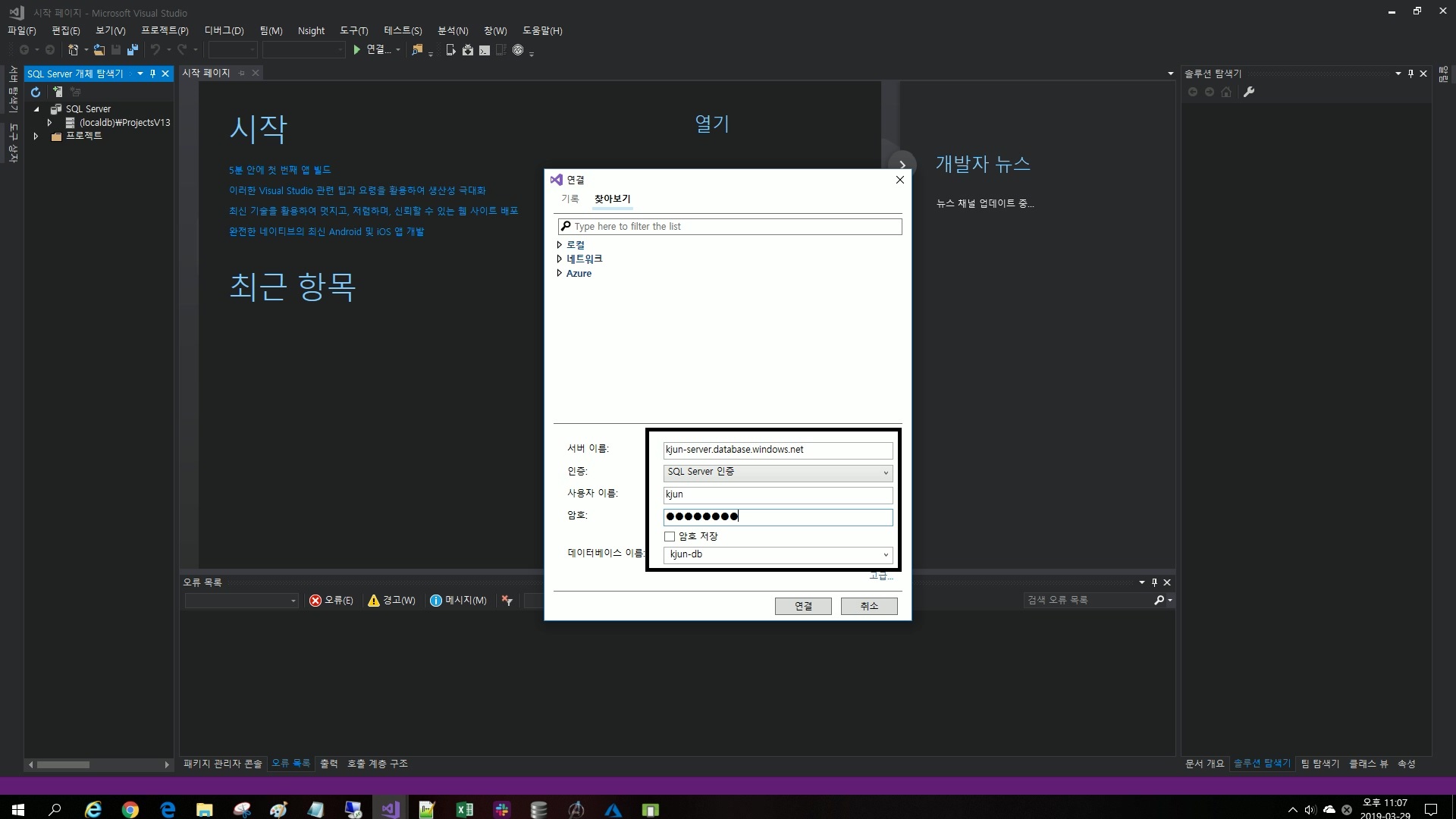This screenshot has width=1456, height=819.
Task: Click the 연결 button in dialog
Action: 802,606
